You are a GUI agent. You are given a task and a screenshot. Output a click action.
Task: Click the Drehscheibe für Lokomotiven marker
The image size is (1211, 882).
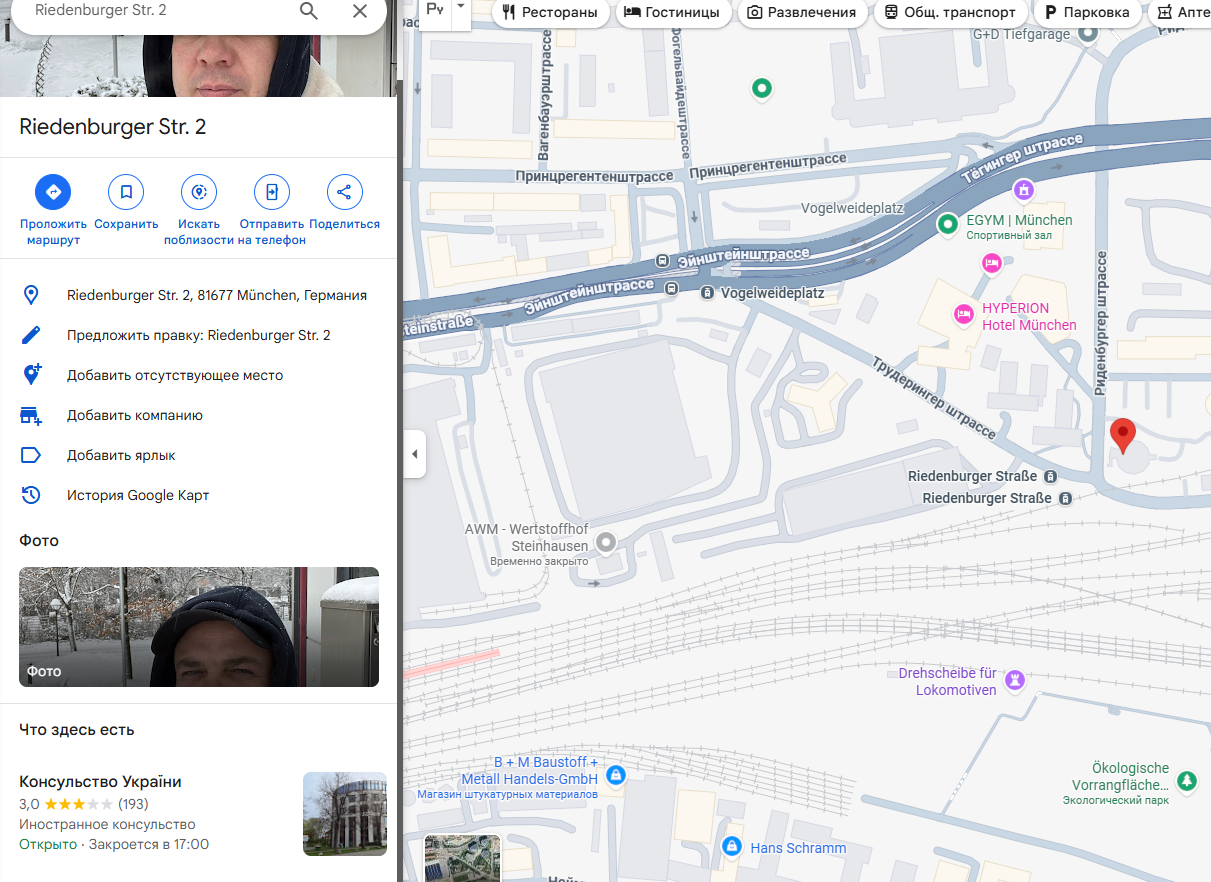pos(1015,680)
